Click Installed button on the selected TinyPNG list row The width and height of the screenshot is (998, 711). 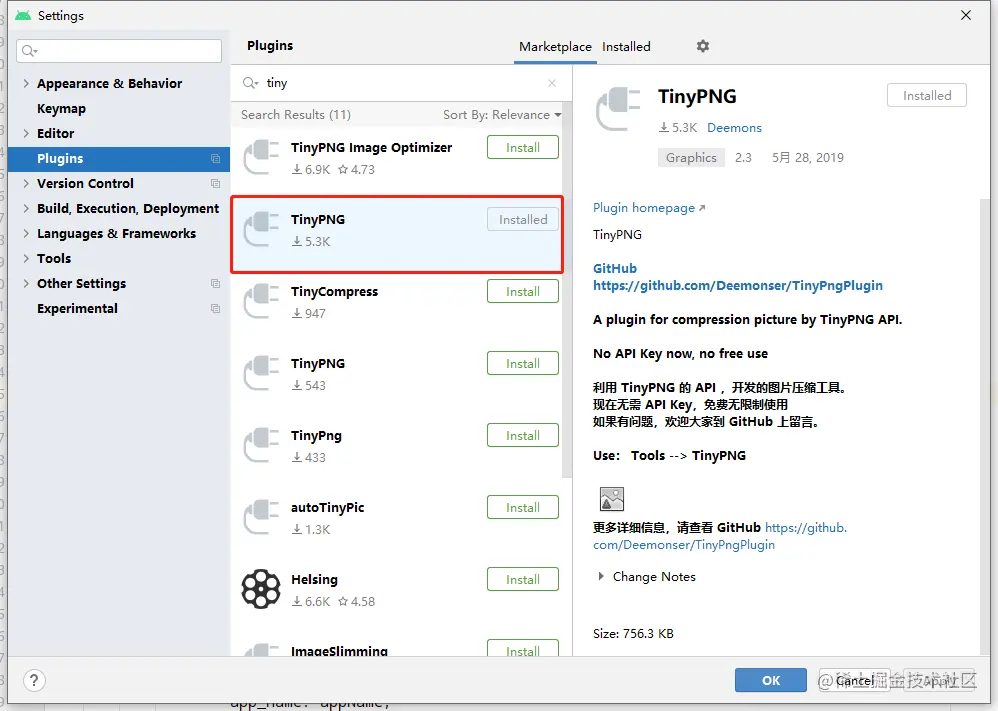click(523, 220)
